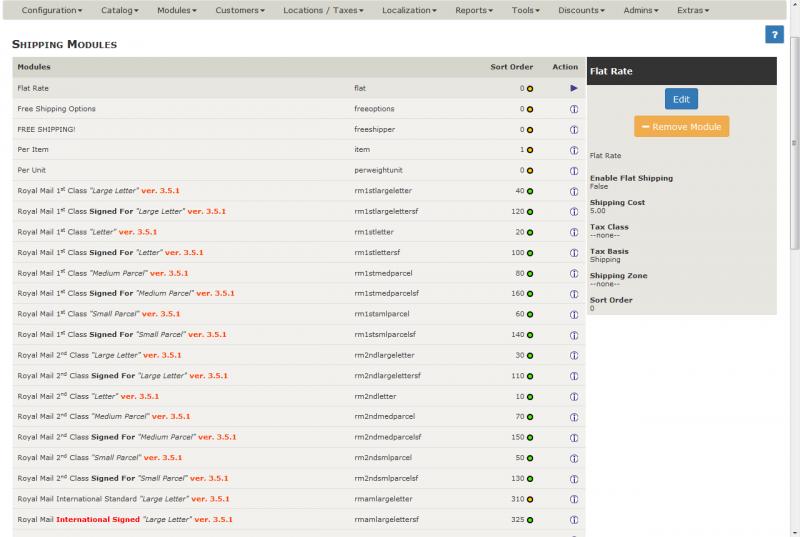This screenshot has width=800, height=537.
Task: Open the Admins menu
Action: point(641,10)
